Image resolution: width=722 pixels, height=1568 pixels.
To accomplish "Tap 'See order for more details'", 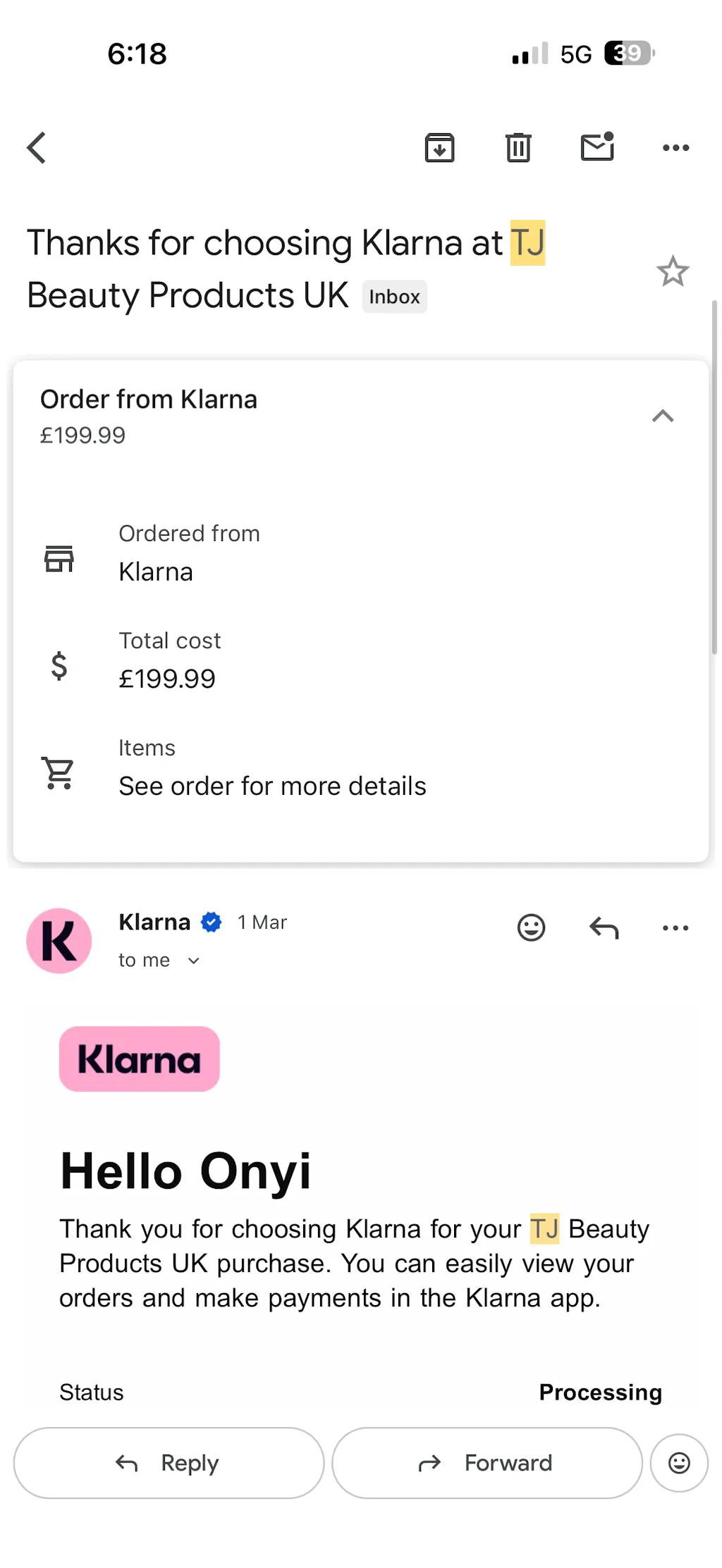I will point(272,786).
